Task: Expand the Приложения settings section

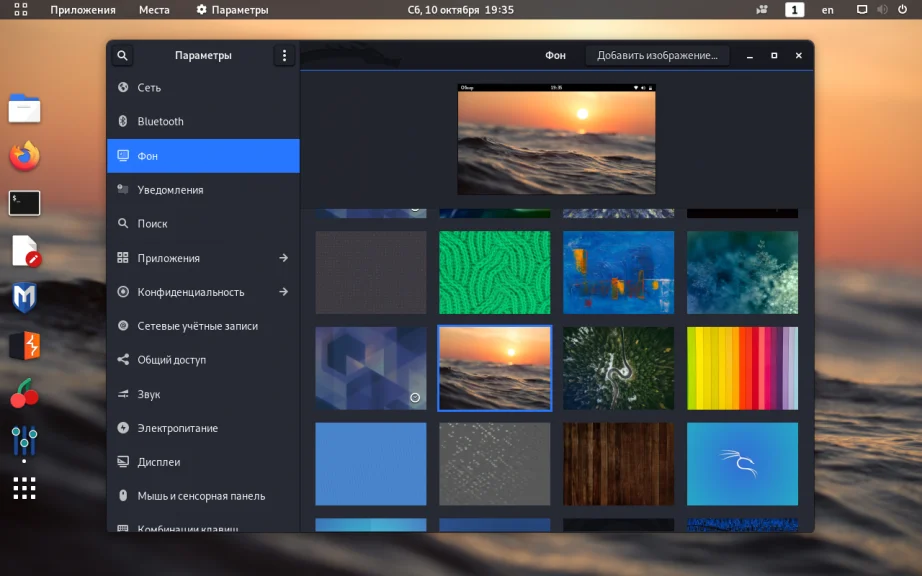Action: click(203, 258)
